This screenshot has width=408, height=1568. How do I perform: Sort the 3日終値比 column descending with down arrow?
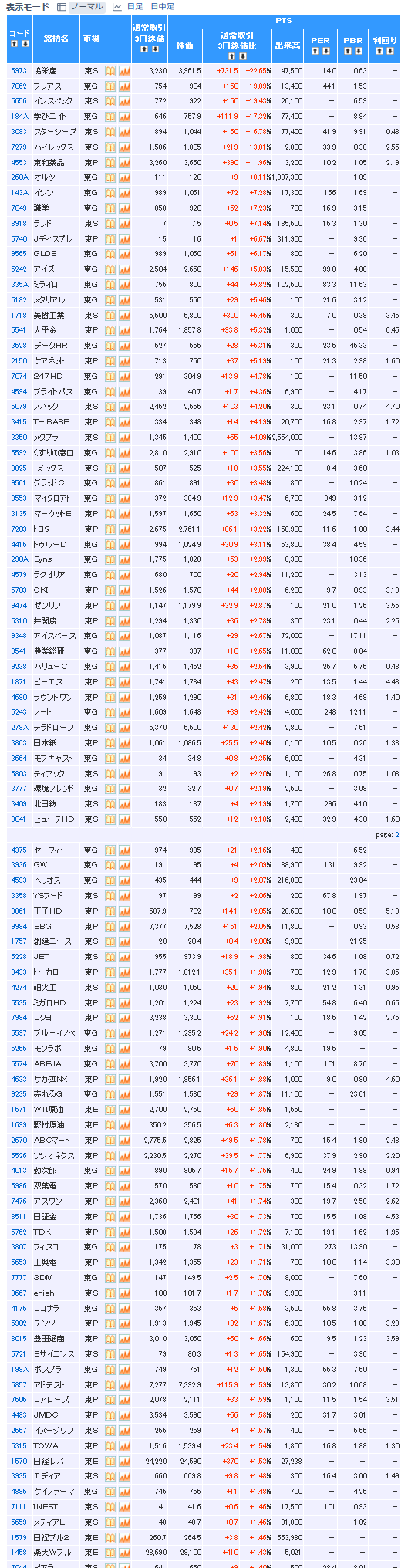coord(244,56)
